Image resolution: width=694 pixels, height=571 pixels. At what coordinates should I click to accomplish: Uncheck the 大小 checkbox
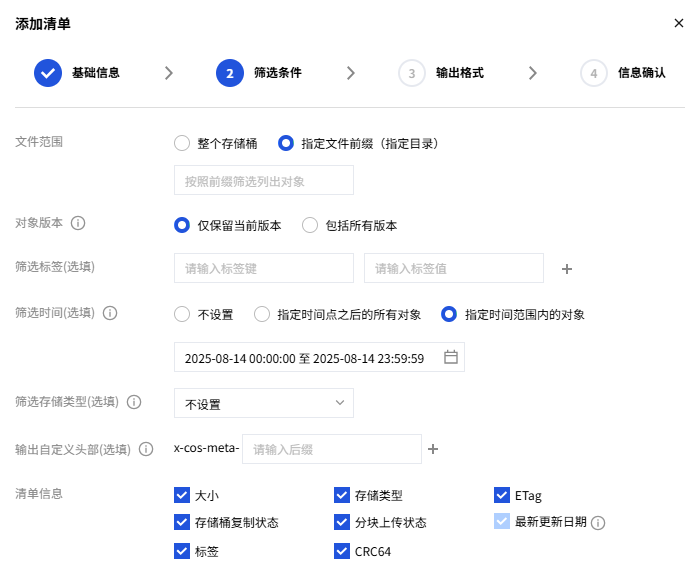click(x=182, y=494)
